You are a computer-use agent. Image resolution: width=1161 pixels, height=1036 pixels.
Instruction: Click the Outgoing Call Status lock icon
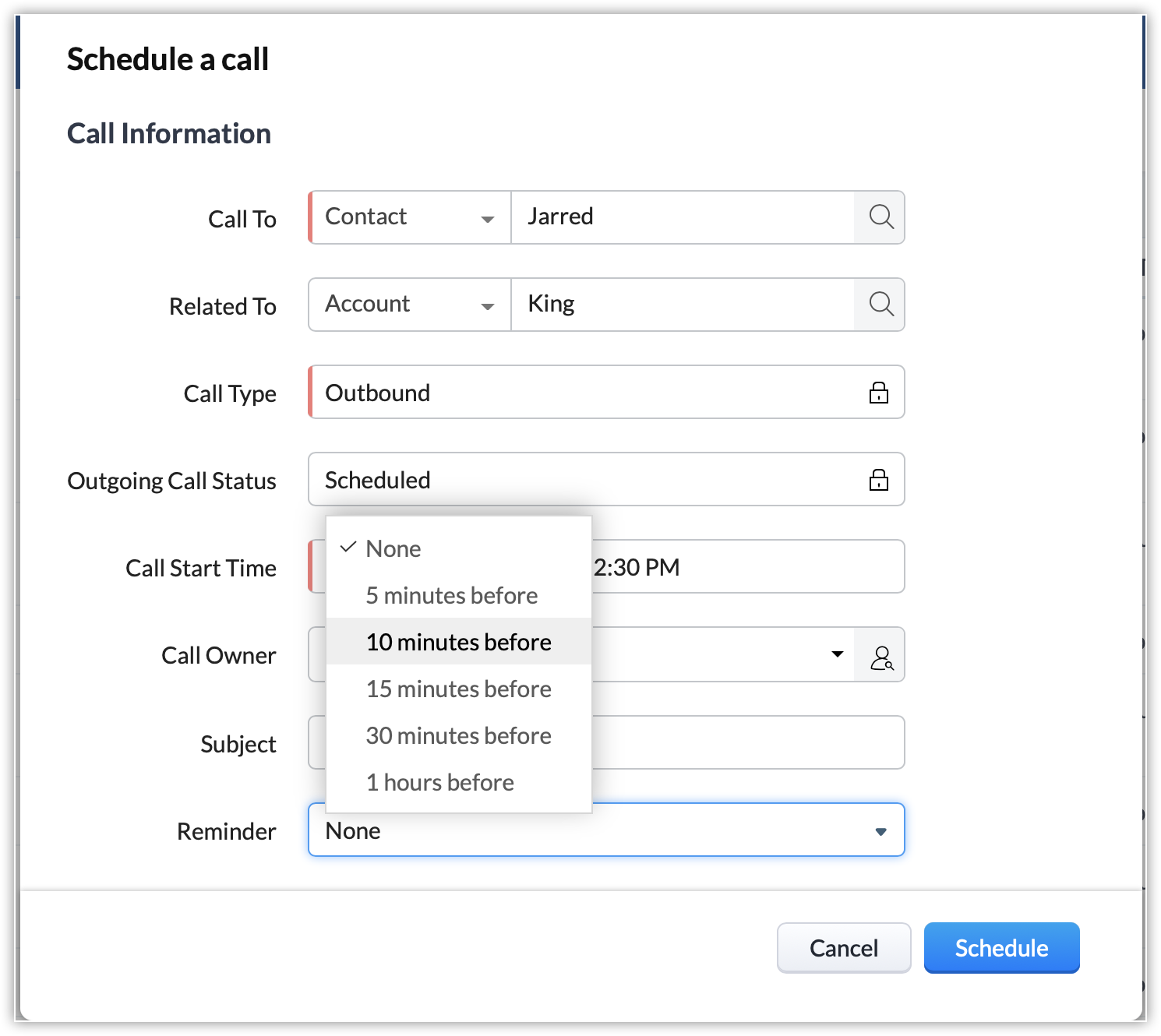pyautogui.click(x=878, y=480)
